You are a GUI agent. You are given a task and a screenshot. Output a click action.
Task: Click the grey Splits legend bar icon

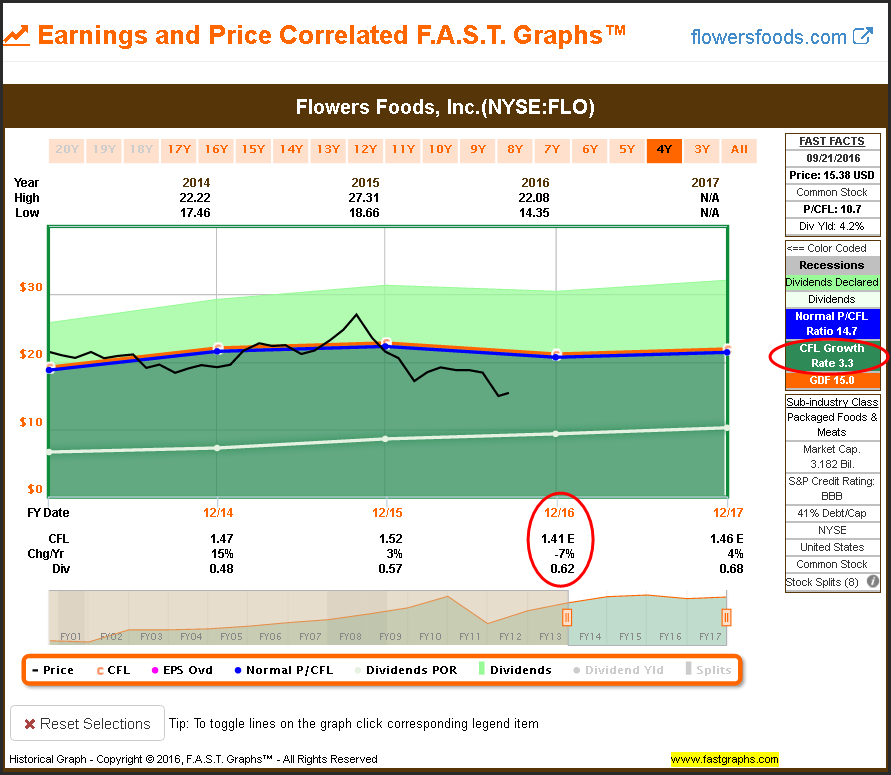(x=688, y=670)
